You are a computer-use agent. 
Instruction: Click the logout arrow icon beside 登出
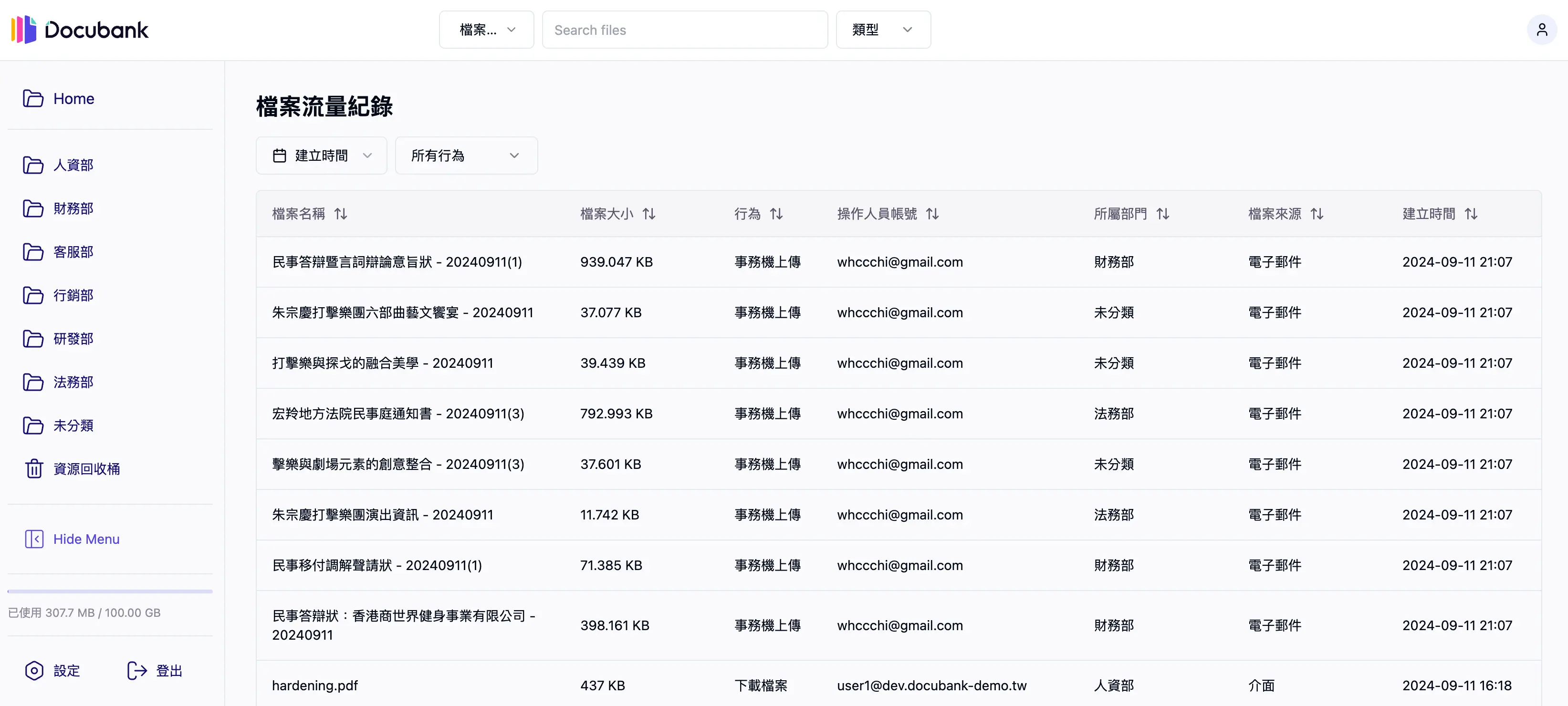point(136,670)
